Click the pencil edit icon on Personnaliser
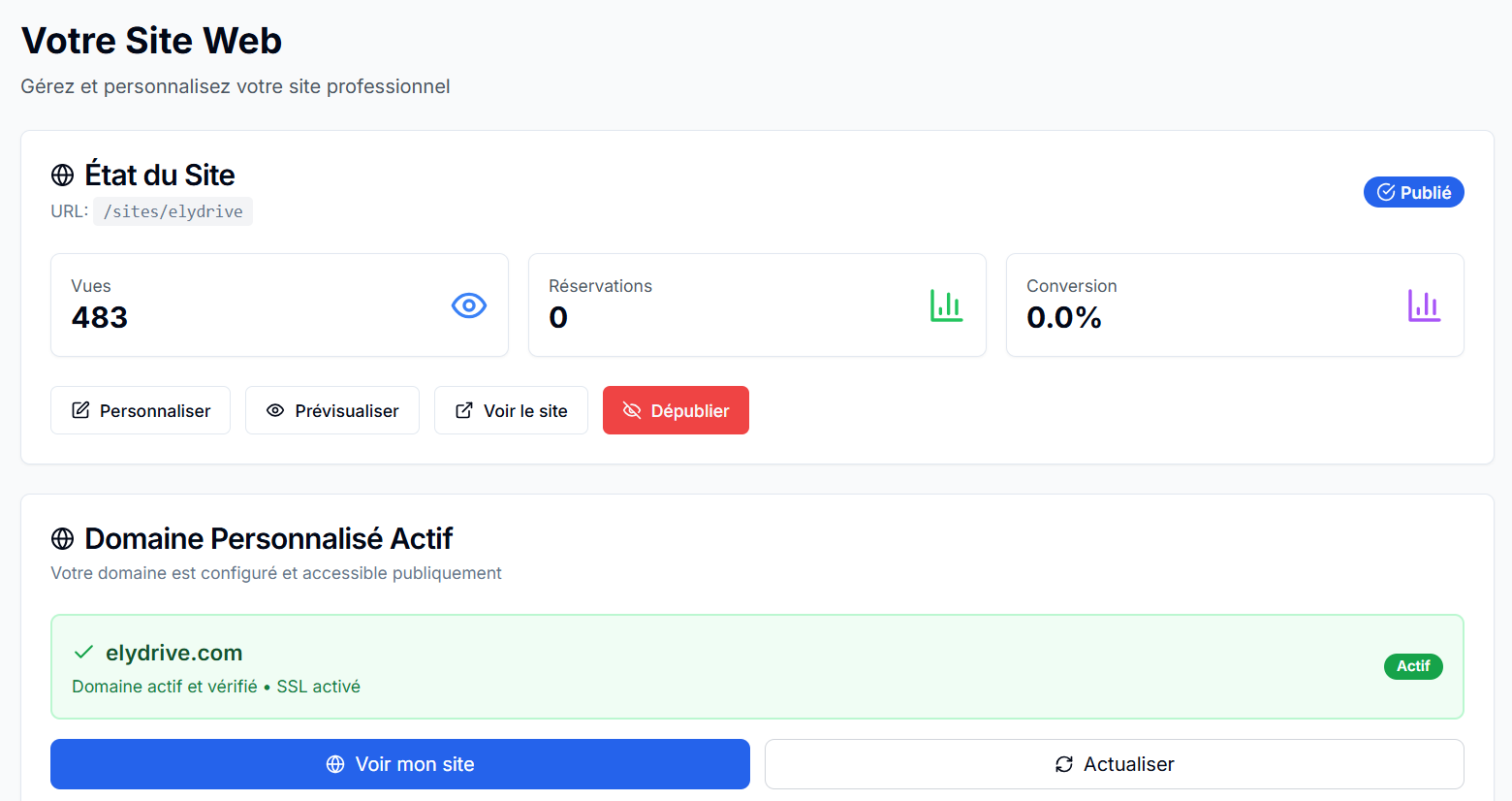Screen dimensions: 1512x801 [x=81, y=410]
